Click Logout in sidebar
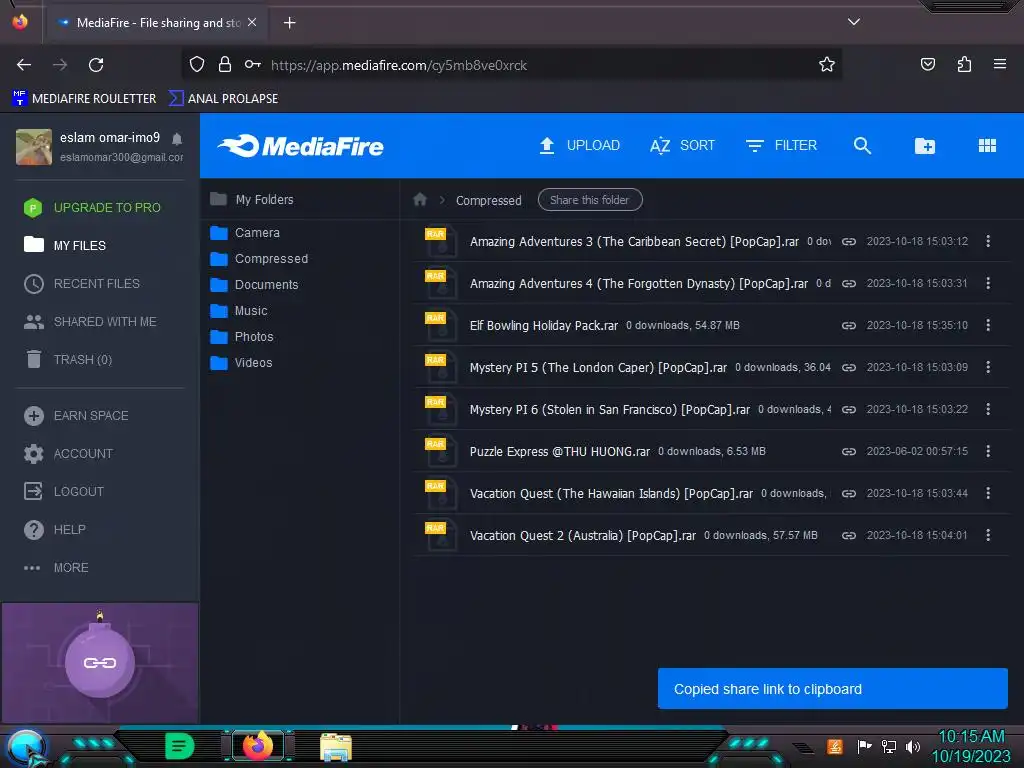The height and width of the screenshot is (768, 1024). (64, 492)
